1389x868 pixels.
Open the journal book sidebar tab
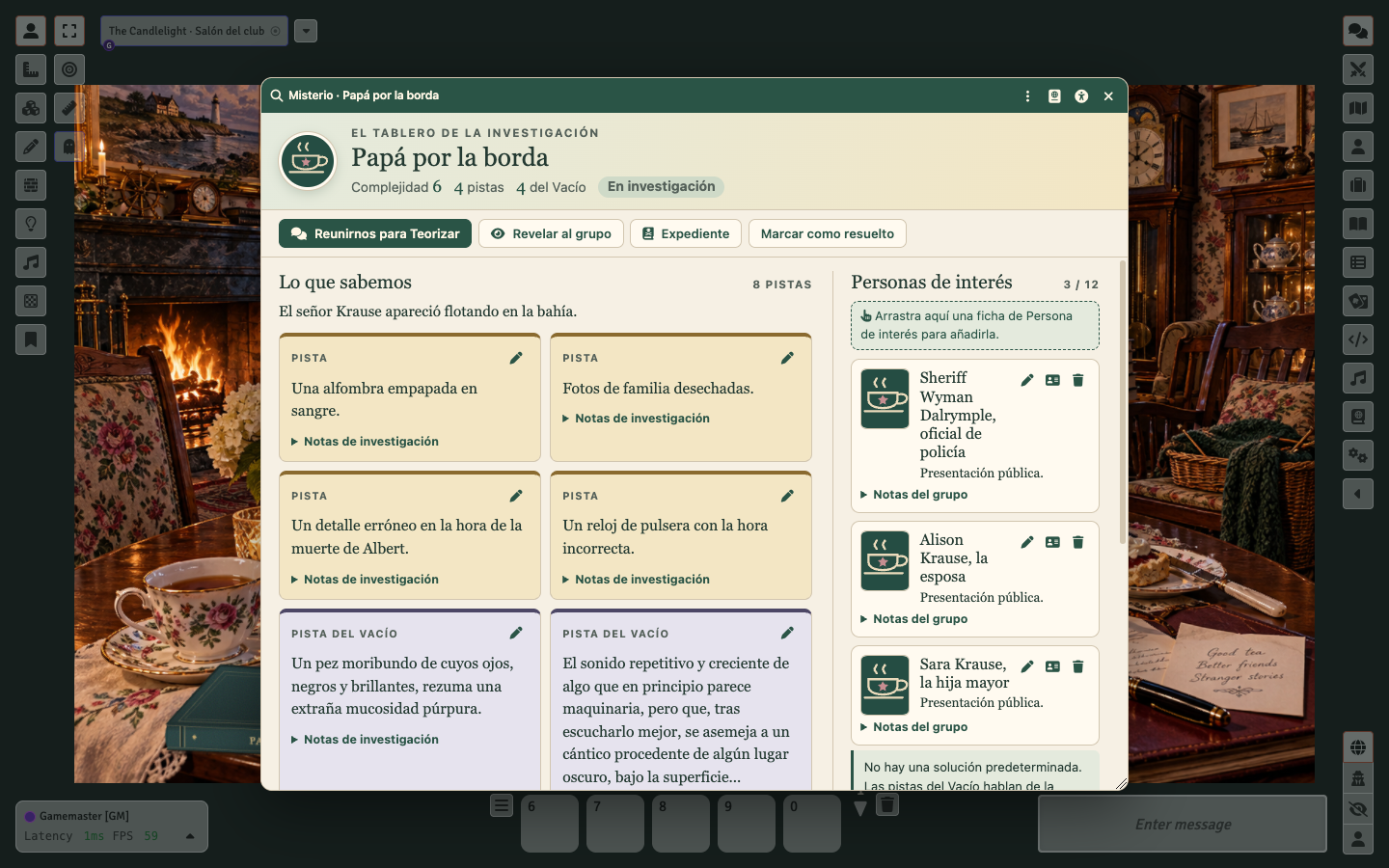(1358, 224)
